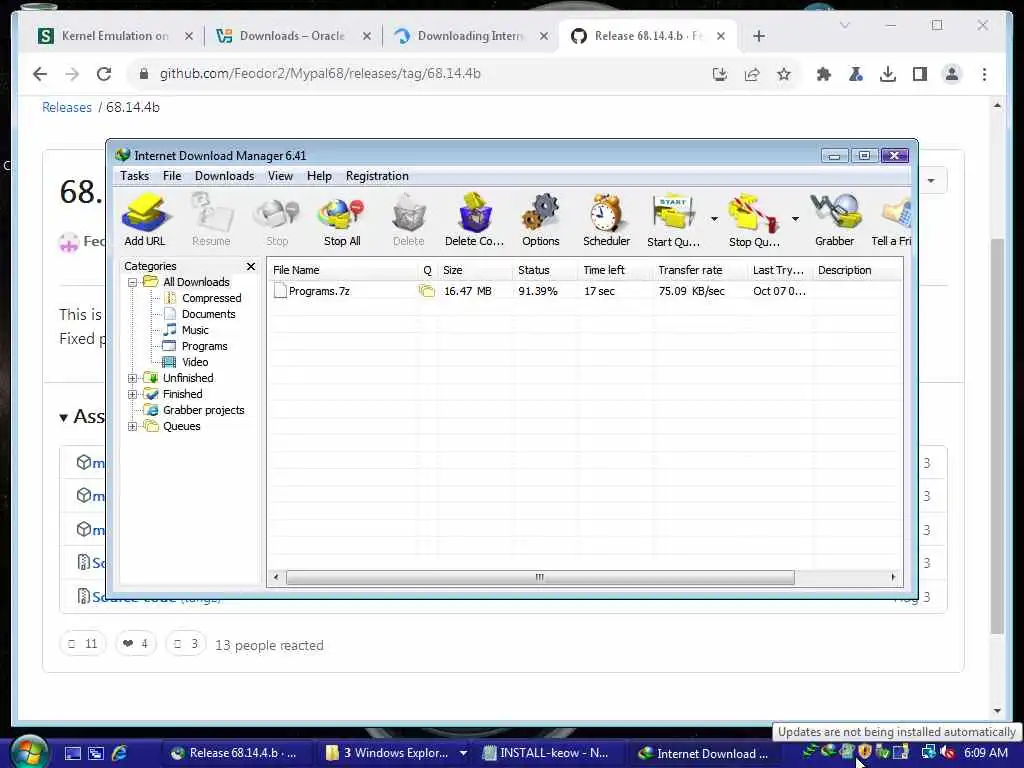Open the Scheduler clock icon

(607, 220)
